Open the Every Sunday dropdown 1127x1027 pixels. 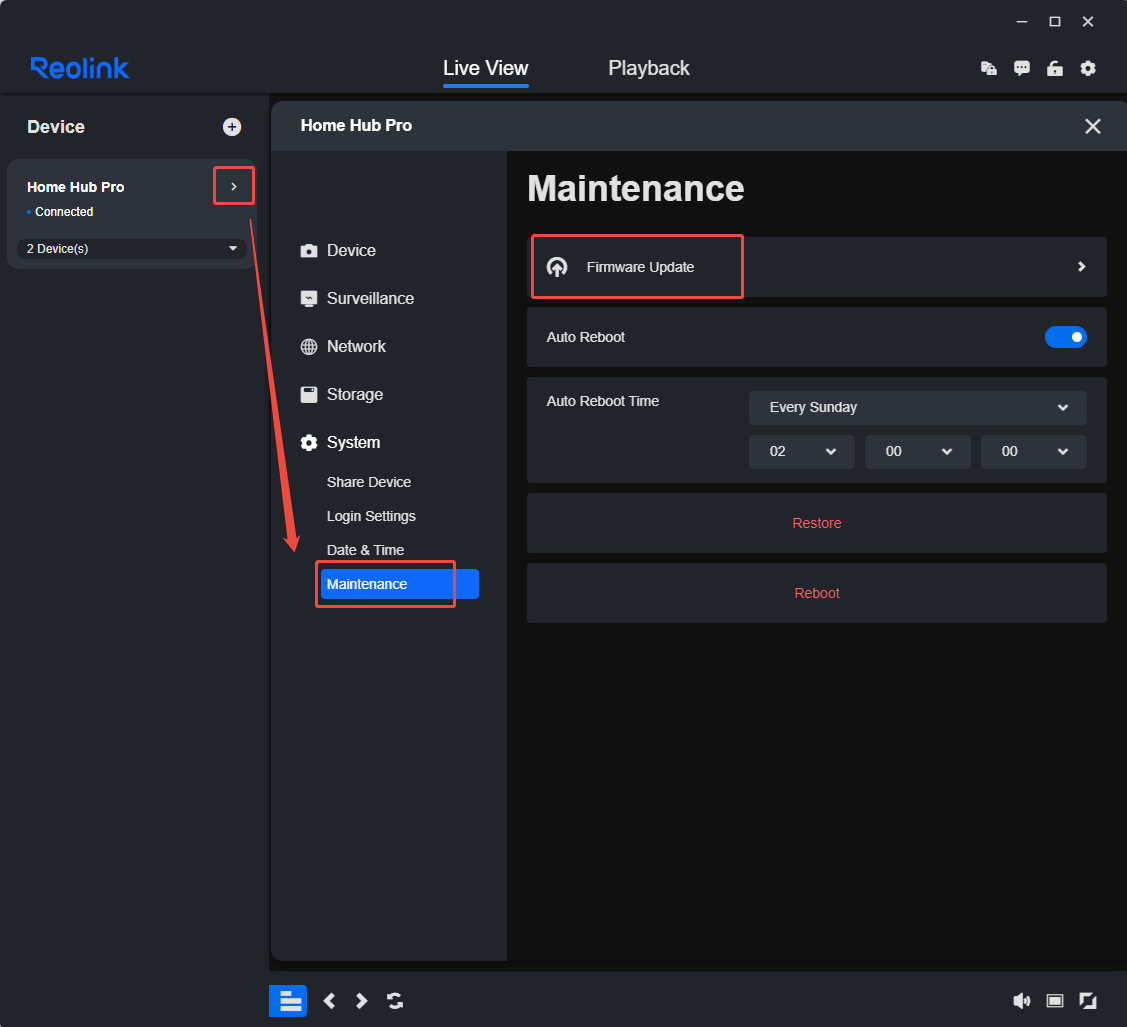[917, 407]
